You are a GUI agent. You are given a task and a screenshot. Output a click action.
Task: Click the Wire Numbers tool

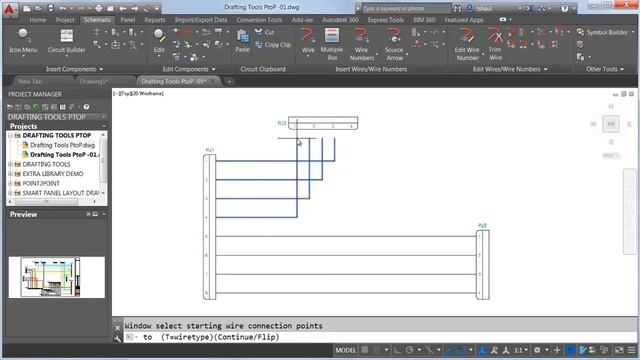361,44
